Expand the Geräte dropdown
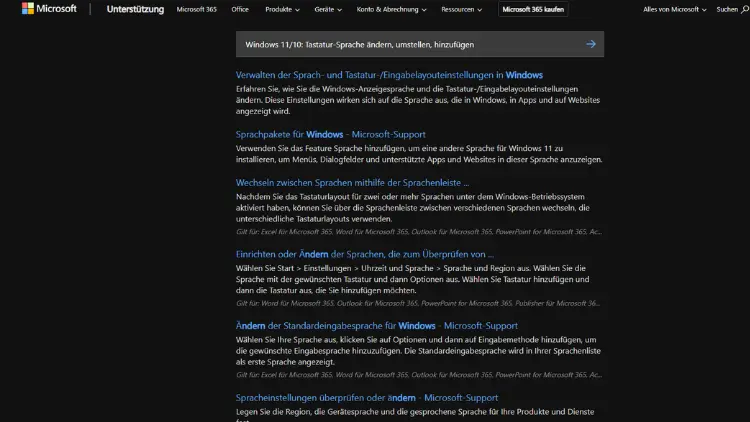This screenshot has width=750, height=422. click(328, 9)
